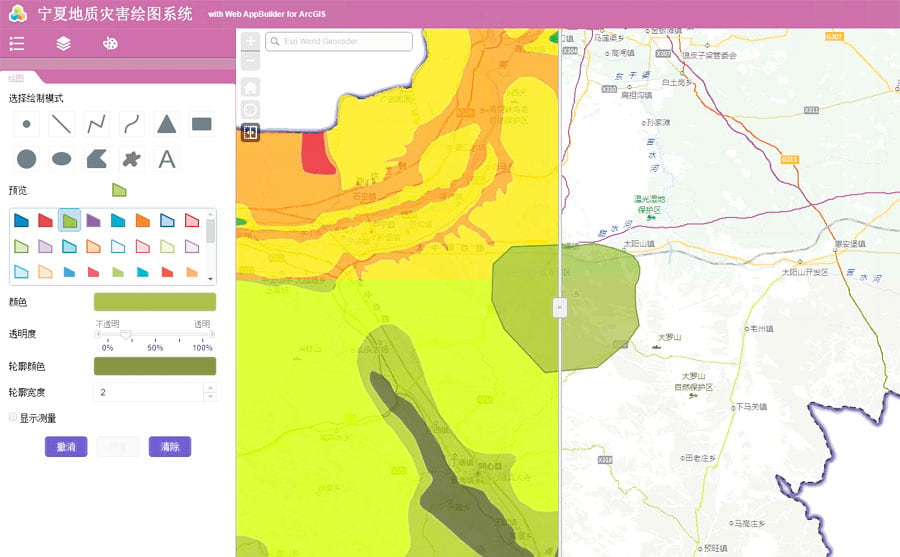Open the 颜色 fill color swatch

[x=155, y=302]
